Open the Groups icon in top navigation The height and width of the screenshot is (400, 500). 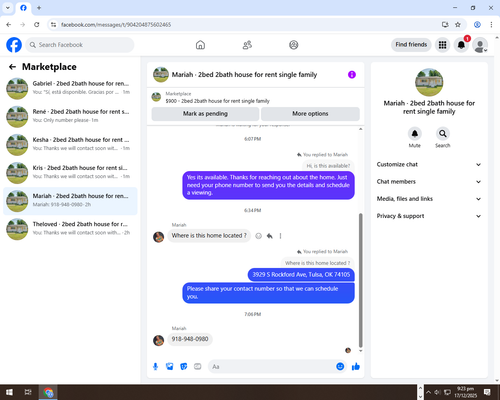coord(294,45)
